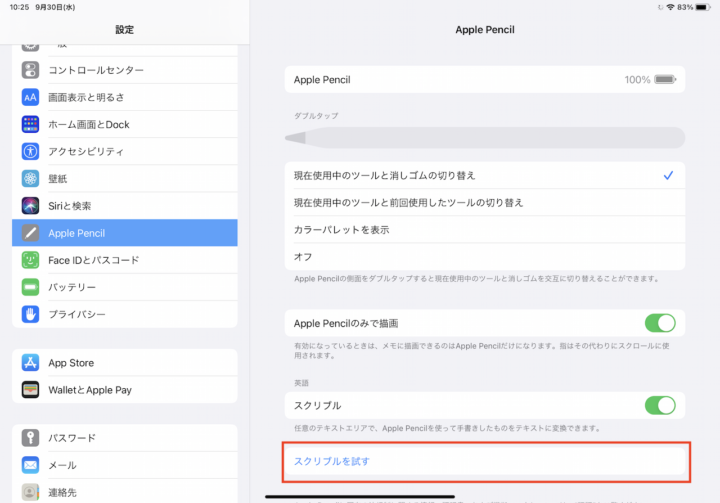Open Face IDとパスコード settings

(125, 260)
